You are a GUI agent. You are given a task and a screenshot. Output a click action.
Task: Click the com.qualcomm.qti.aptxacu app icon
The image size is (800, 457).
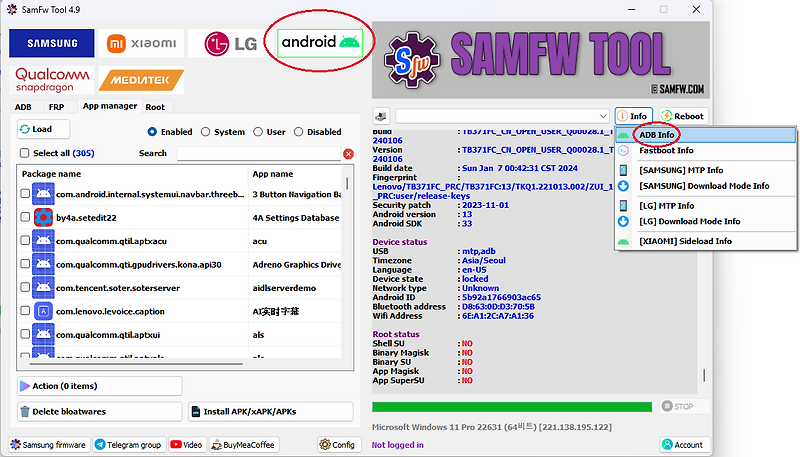tap(43, 241)
